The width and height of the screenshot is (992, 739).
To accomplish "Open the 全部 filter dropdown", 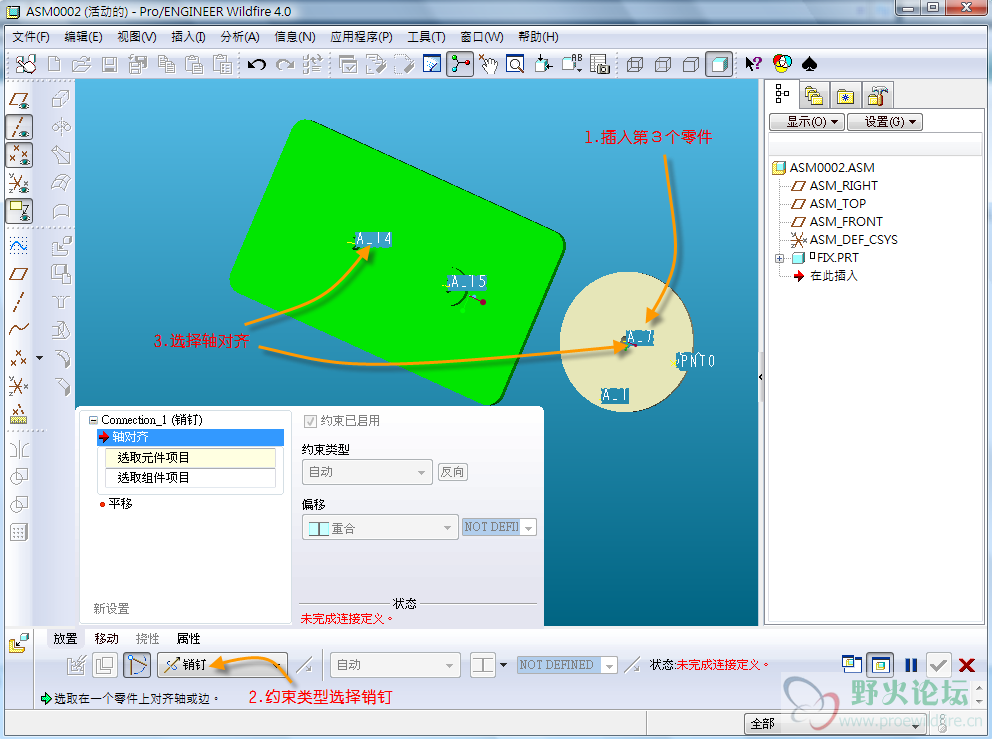I will point(836,723).
